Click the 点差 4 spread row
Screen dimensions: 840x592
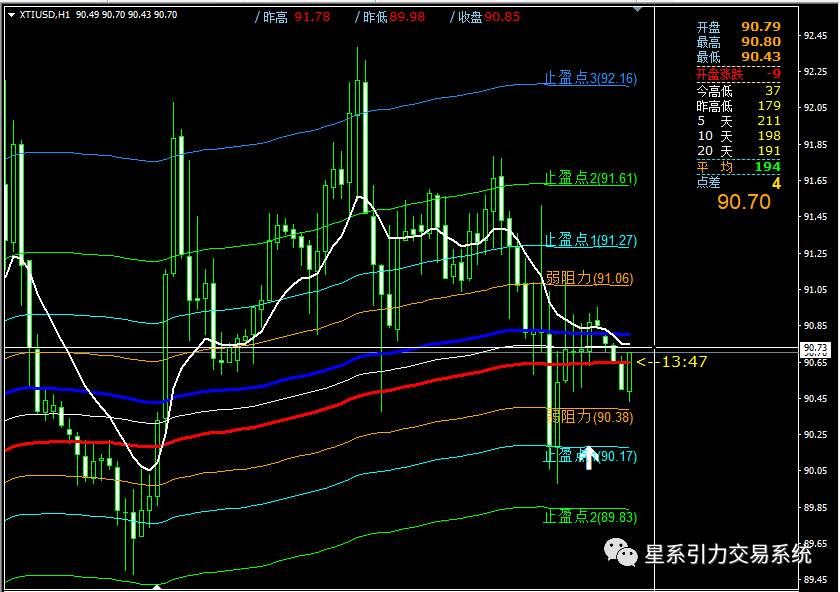coord(738,183)
